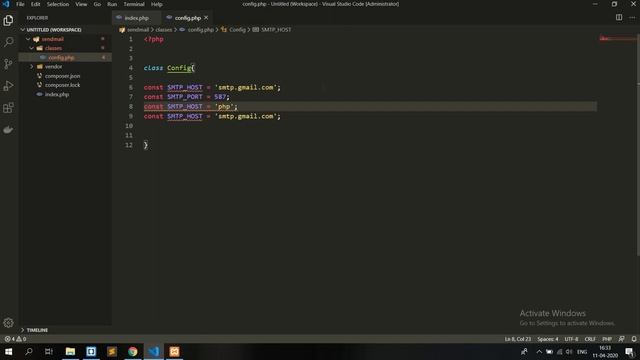Open Google Chrome from the taskbar
This screenshot has width=640, height=360.
tap(133, 351)
